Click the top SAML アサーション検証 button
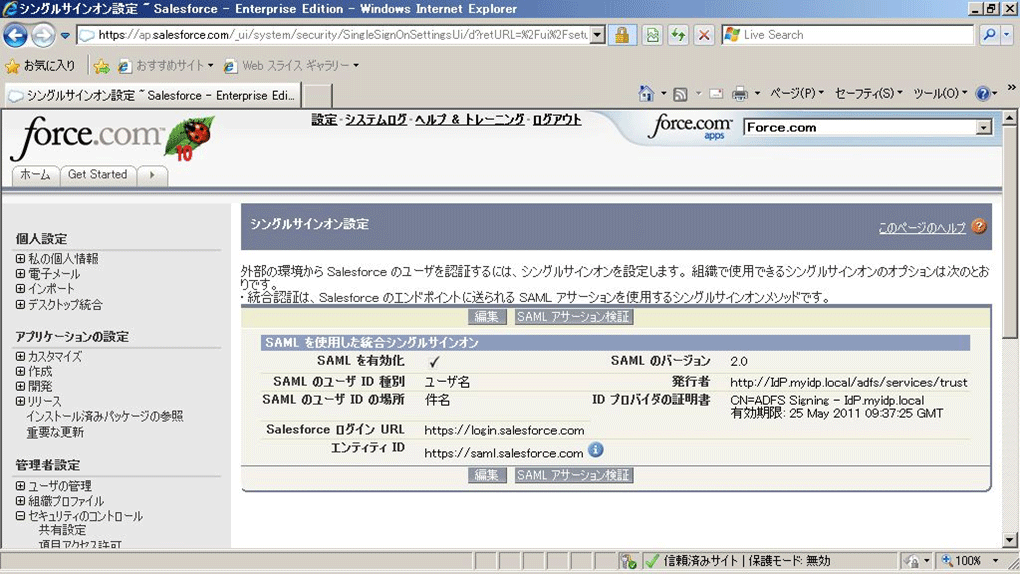Screen dimensions: 1020x574 tap(574, 317)
